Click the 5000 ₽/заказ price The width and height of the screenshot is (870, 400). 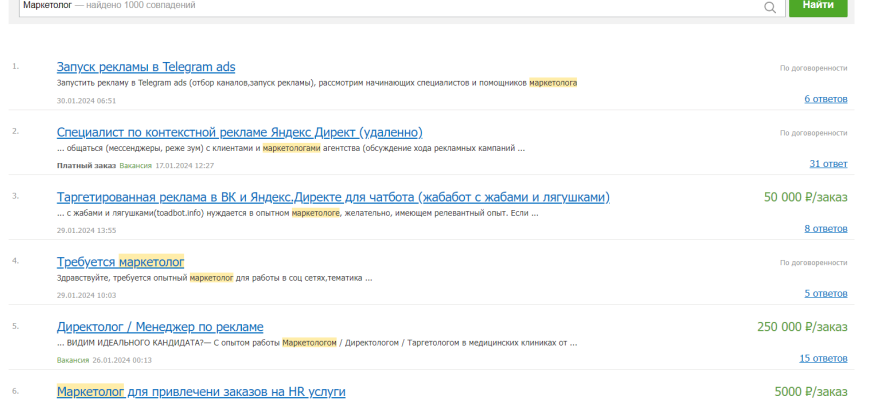point(811,391)
